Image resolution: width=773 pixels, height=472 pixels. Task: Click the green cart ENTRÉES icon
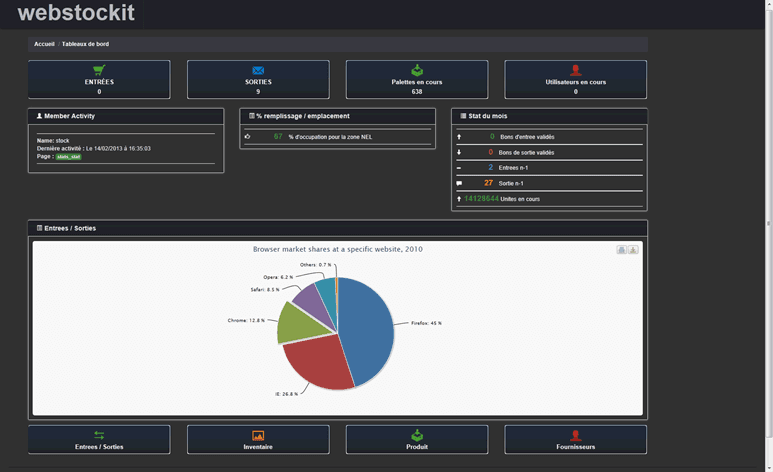point(99,70)
